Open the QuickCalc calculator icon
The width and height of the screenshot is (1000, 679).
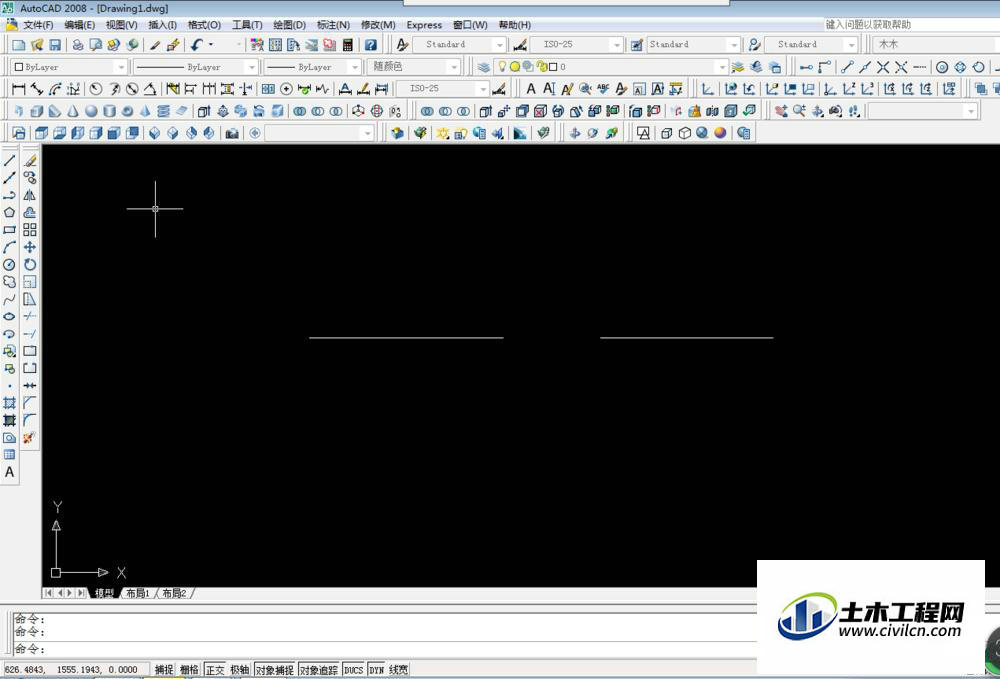348,45
